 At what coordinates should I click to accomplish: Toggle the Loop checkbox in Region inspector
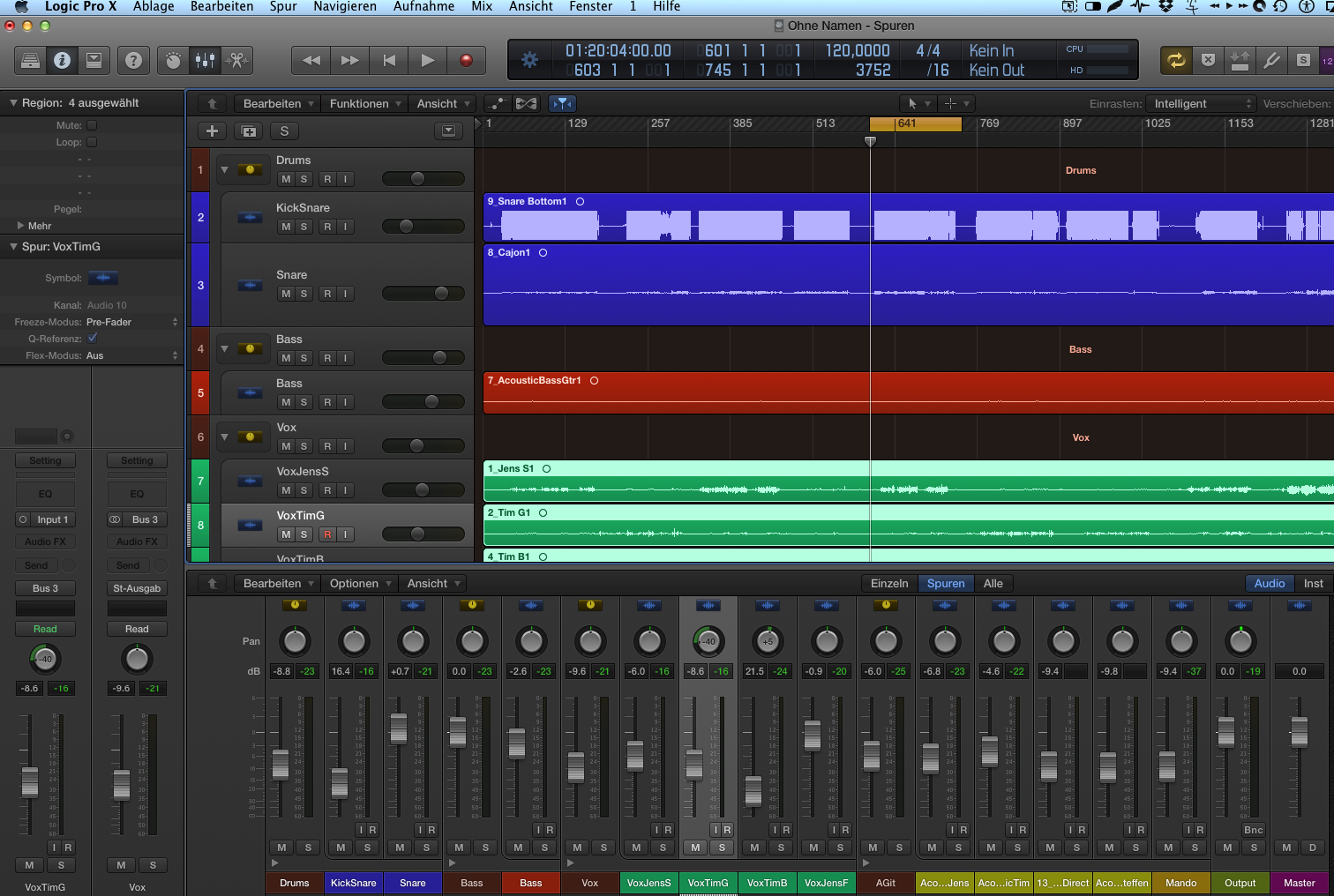point(92,142)
